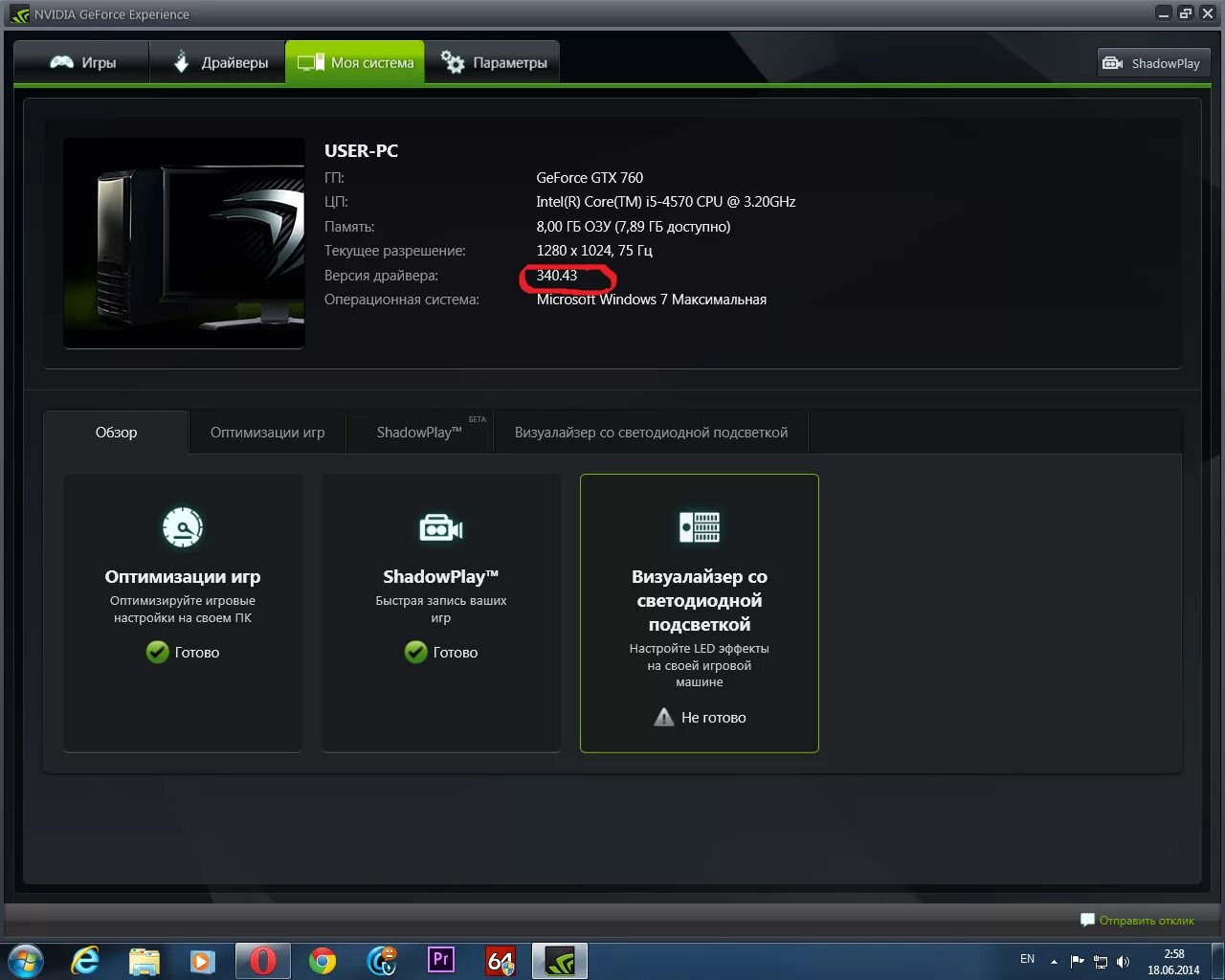Open Windows Media Player from taskbar
Image resolution: width=1225 pixels, height=980 pixels.
click(203, 961)
